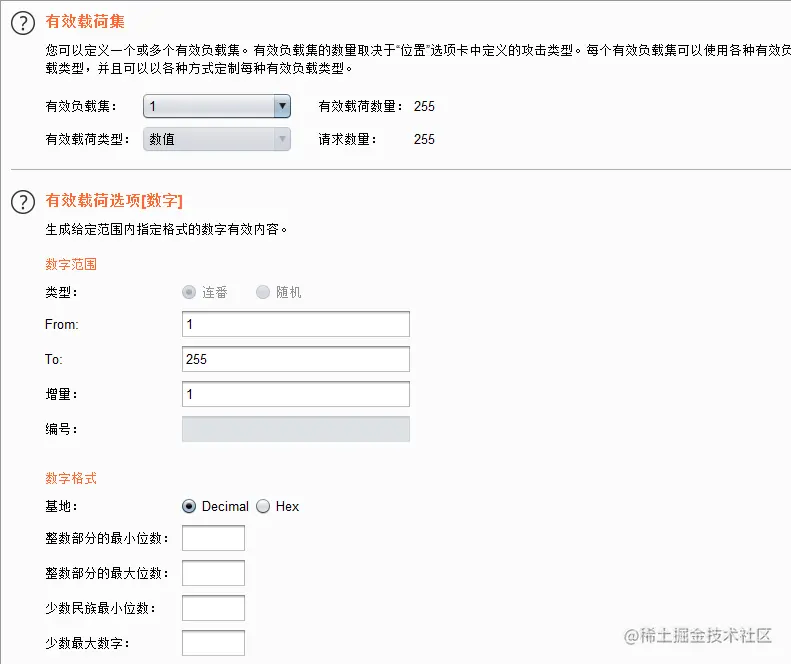The image size is (791, 664).
Task: Click the 有效负载集 label
Action: 81,106
